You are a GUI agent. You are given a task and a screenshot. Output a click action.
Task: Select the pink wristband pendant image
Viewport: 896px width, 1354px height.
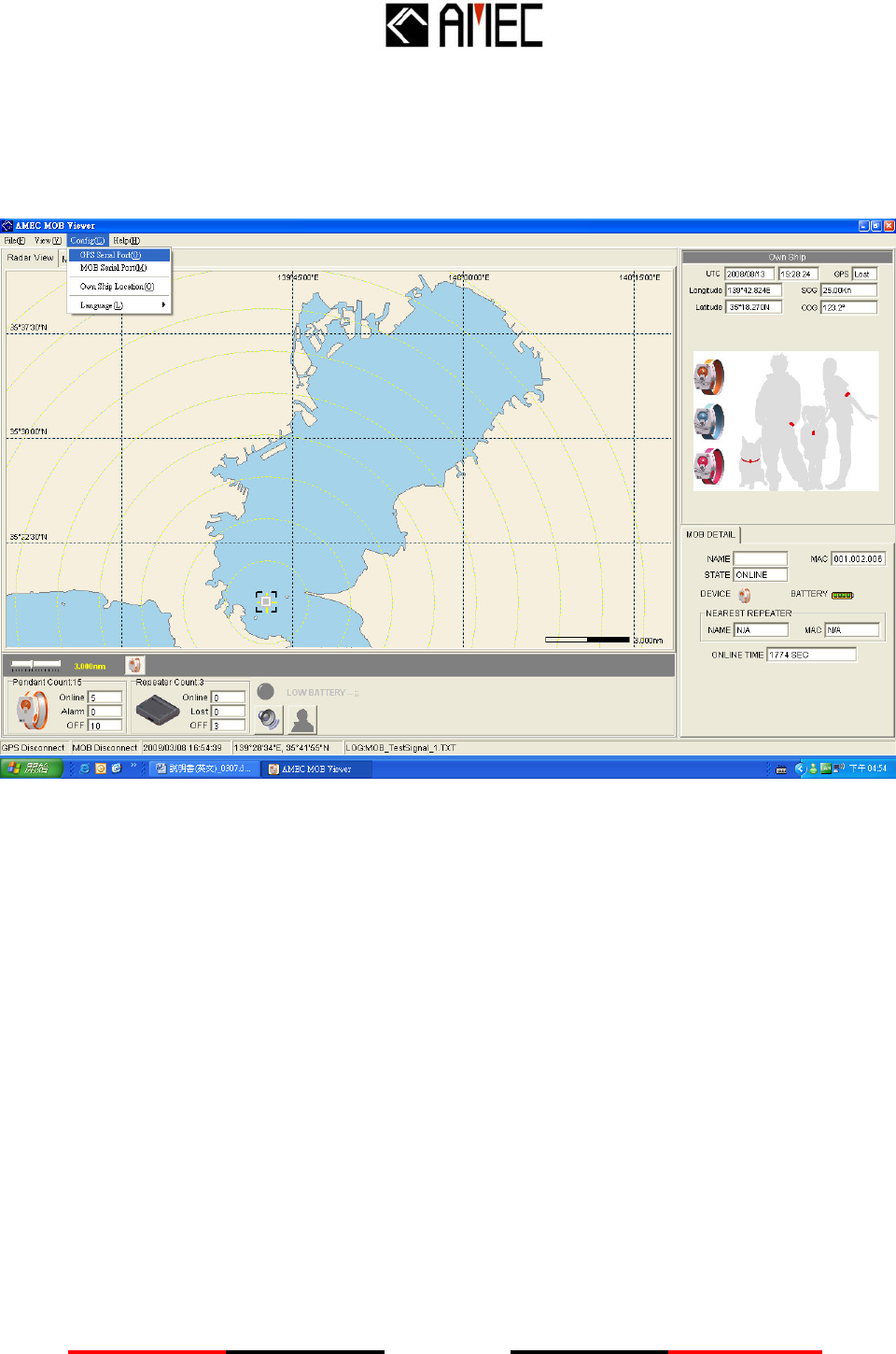click(709, 466)
